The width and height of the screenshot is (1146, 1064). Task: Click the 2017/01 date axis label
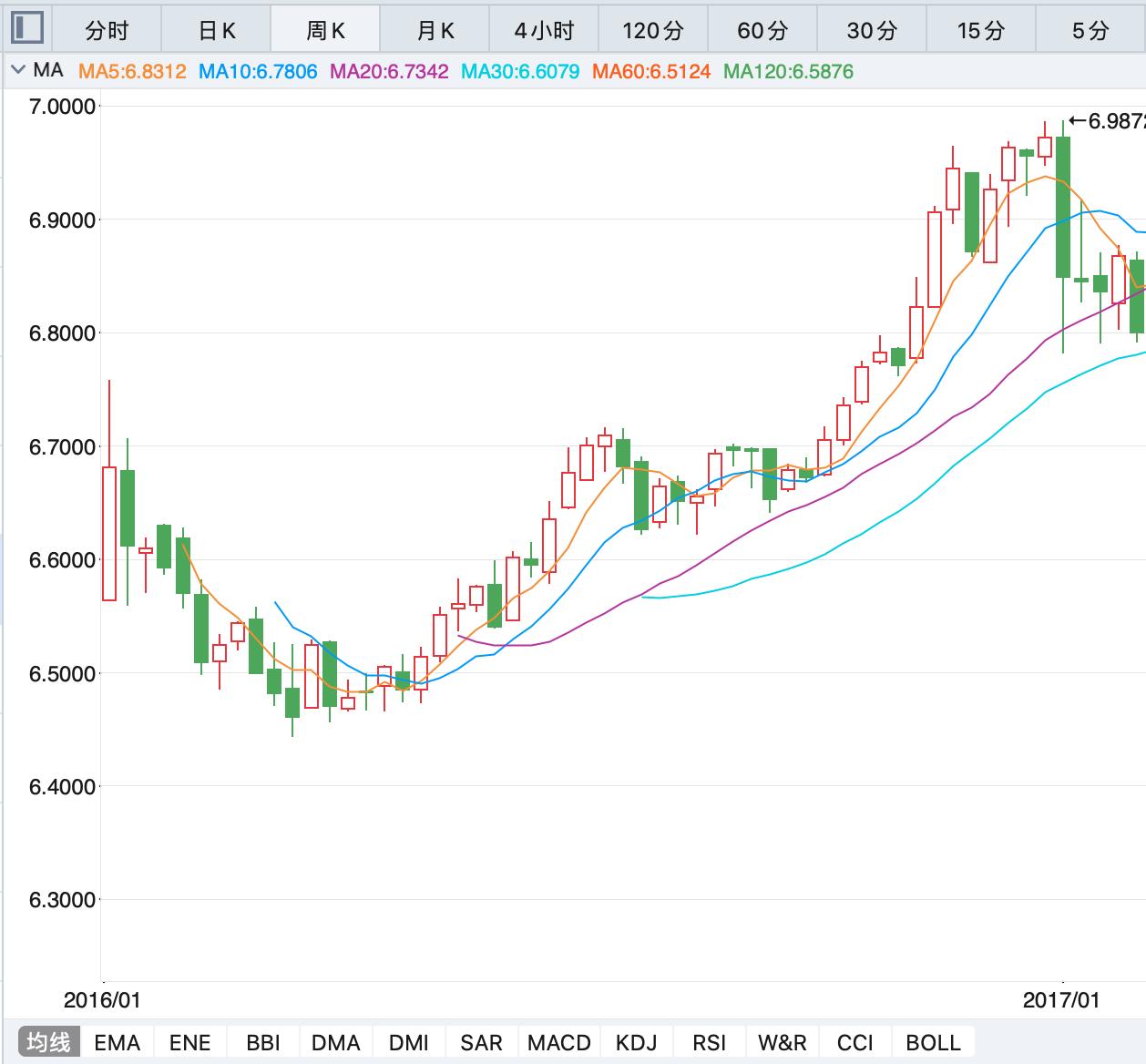pyautogui.click(x=1061, y=1000)
